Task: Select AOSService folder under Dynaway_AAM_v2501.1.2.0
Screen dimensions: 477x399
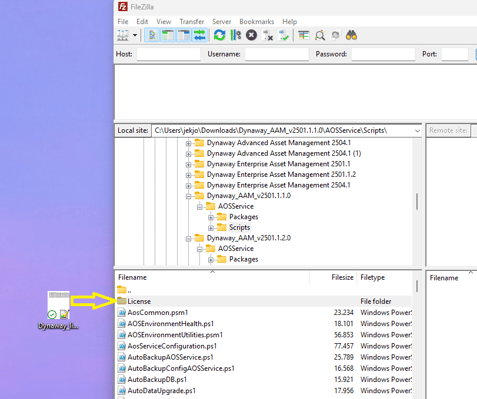Action: [x=236, y=248]
